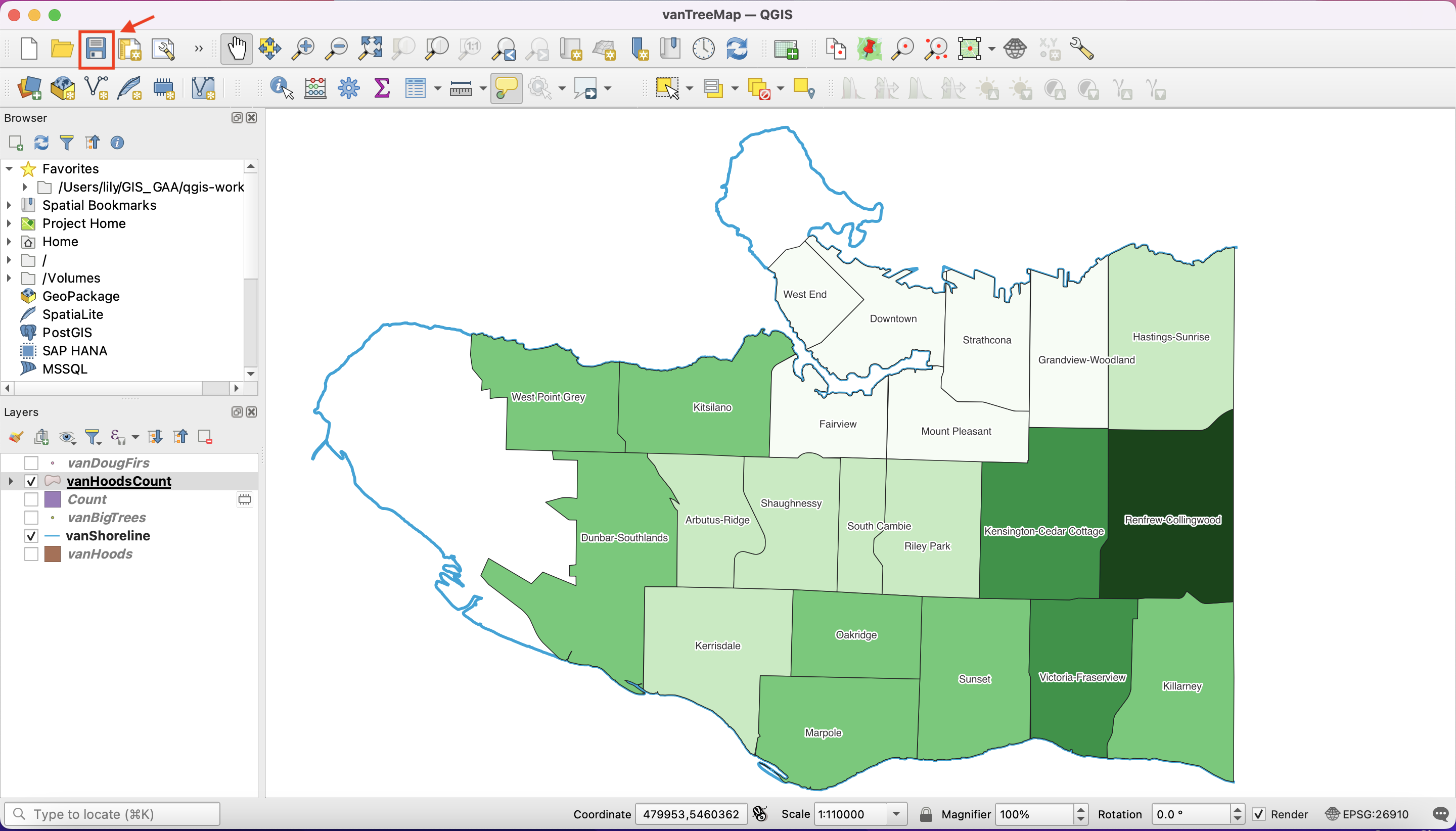Click the Zoom In magnifier tool

click(x=303, y=49)
